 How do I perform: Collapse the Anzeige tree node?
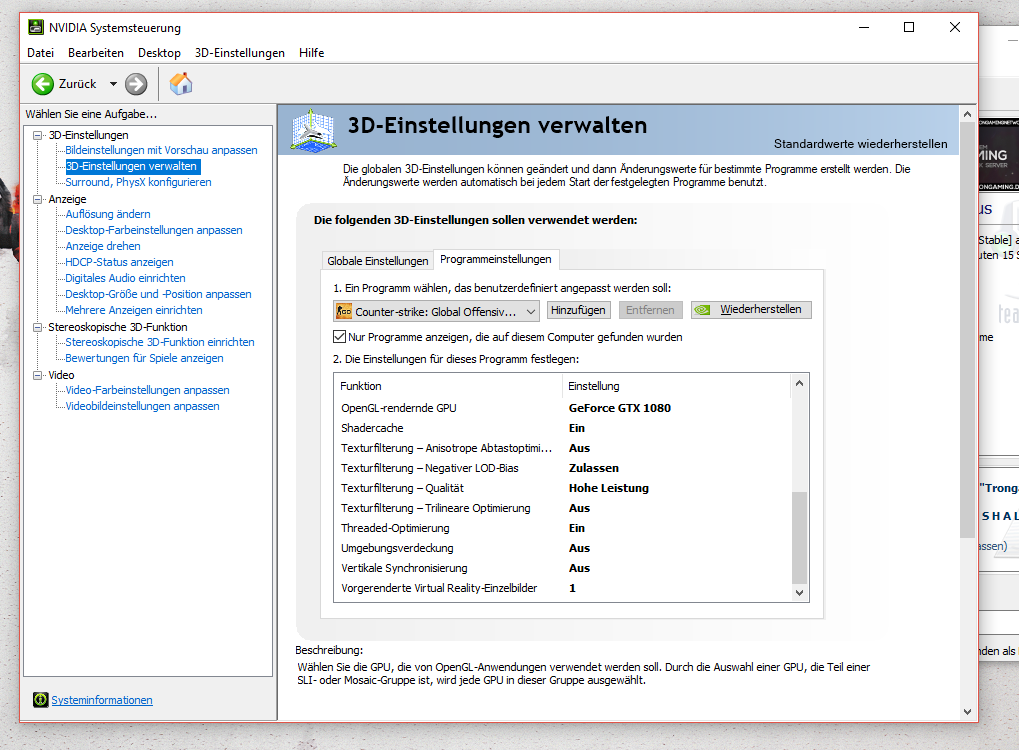(x=38, y=199)
